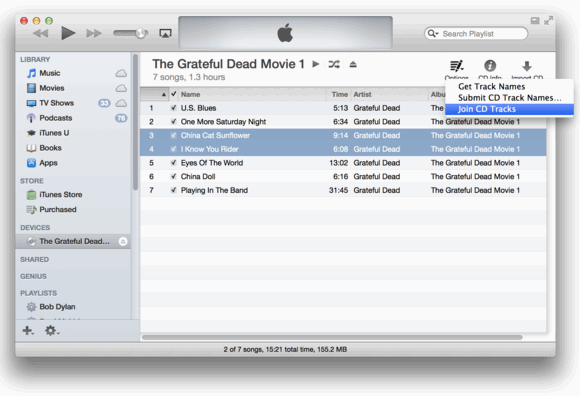
Task: Open the gear action menu
Action: pos(52,330)
